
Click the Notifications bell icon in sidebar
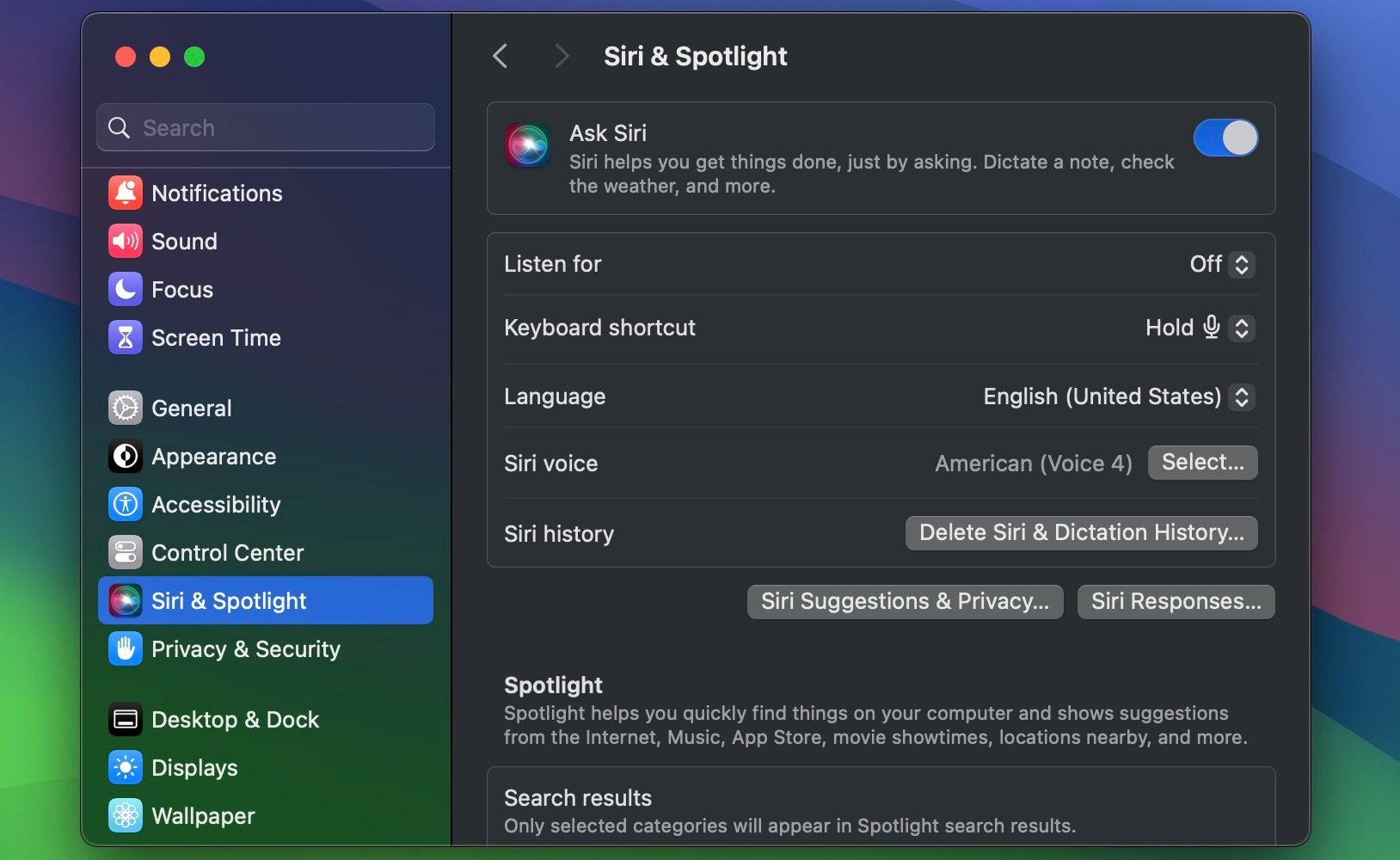click(126, 193)
